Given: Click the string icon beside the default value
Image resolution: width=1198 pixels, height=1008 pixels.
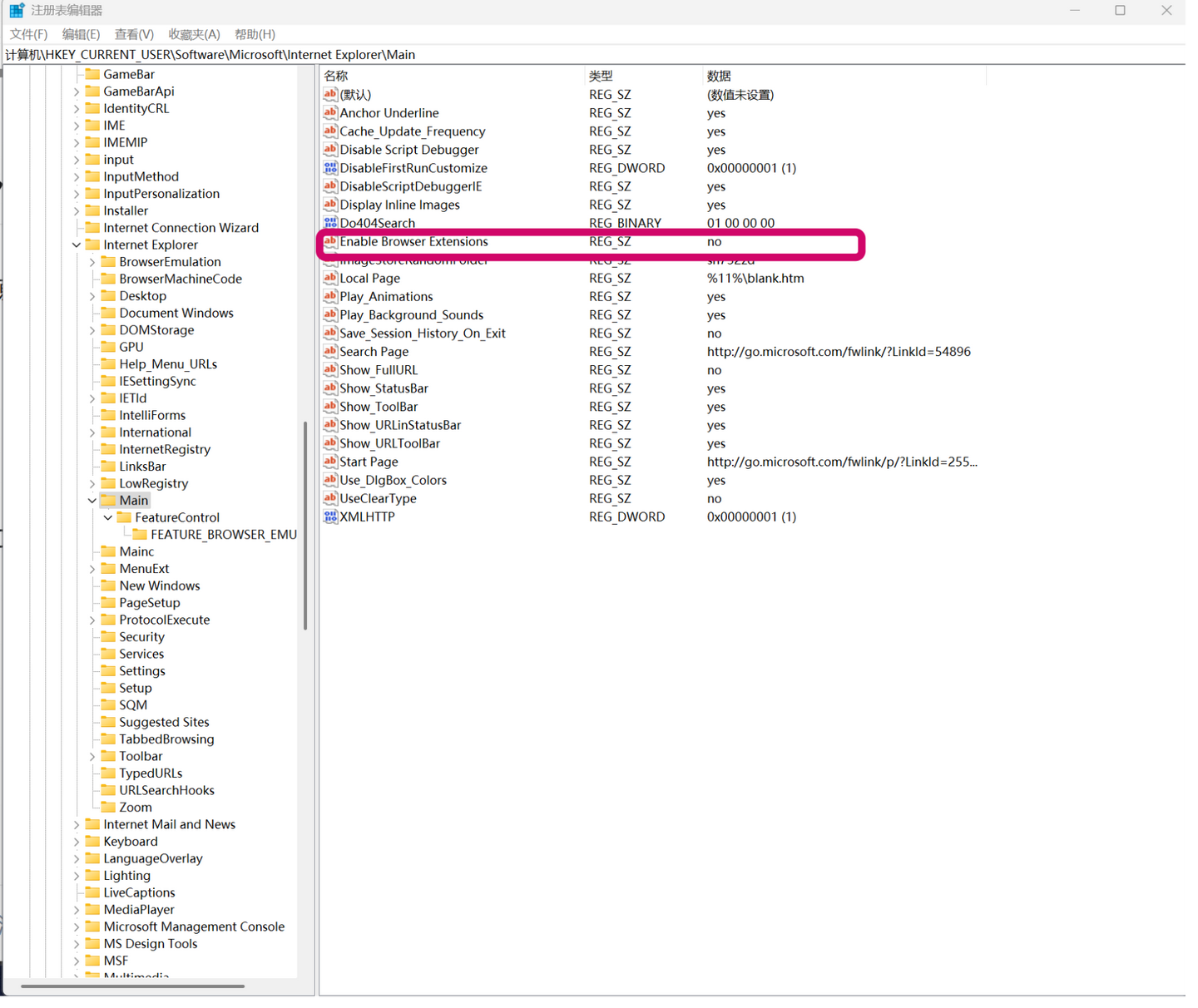Looking at the screenshot, I should (x=330, y=94).
